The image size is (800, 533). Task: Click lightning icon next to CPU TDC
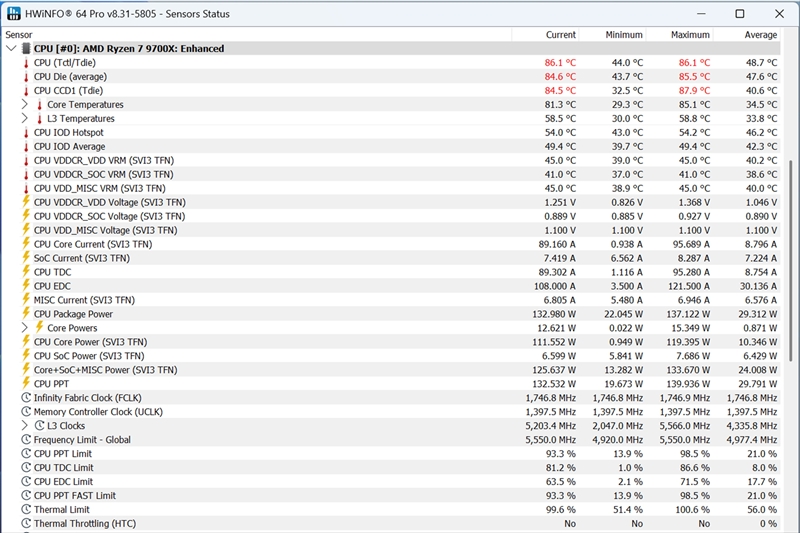(26, 272)
